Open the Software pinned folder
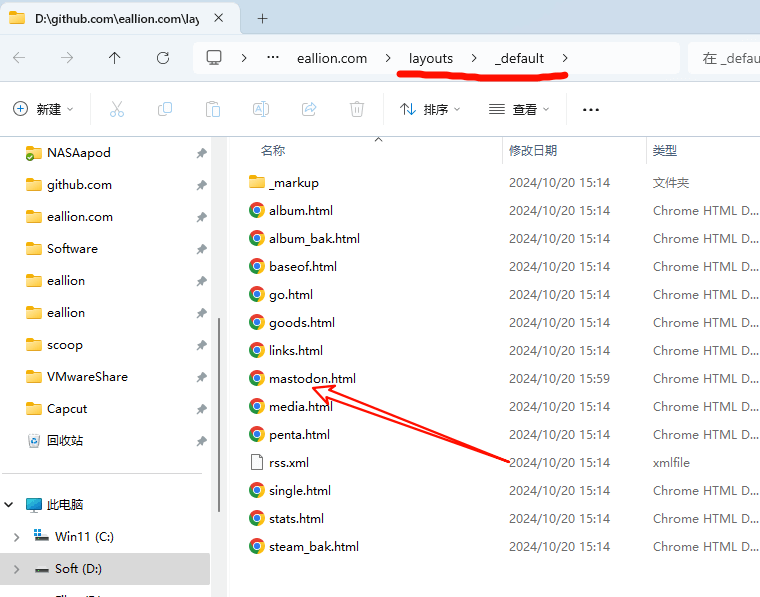The image size is (760, 597). (x=72, y=249)
